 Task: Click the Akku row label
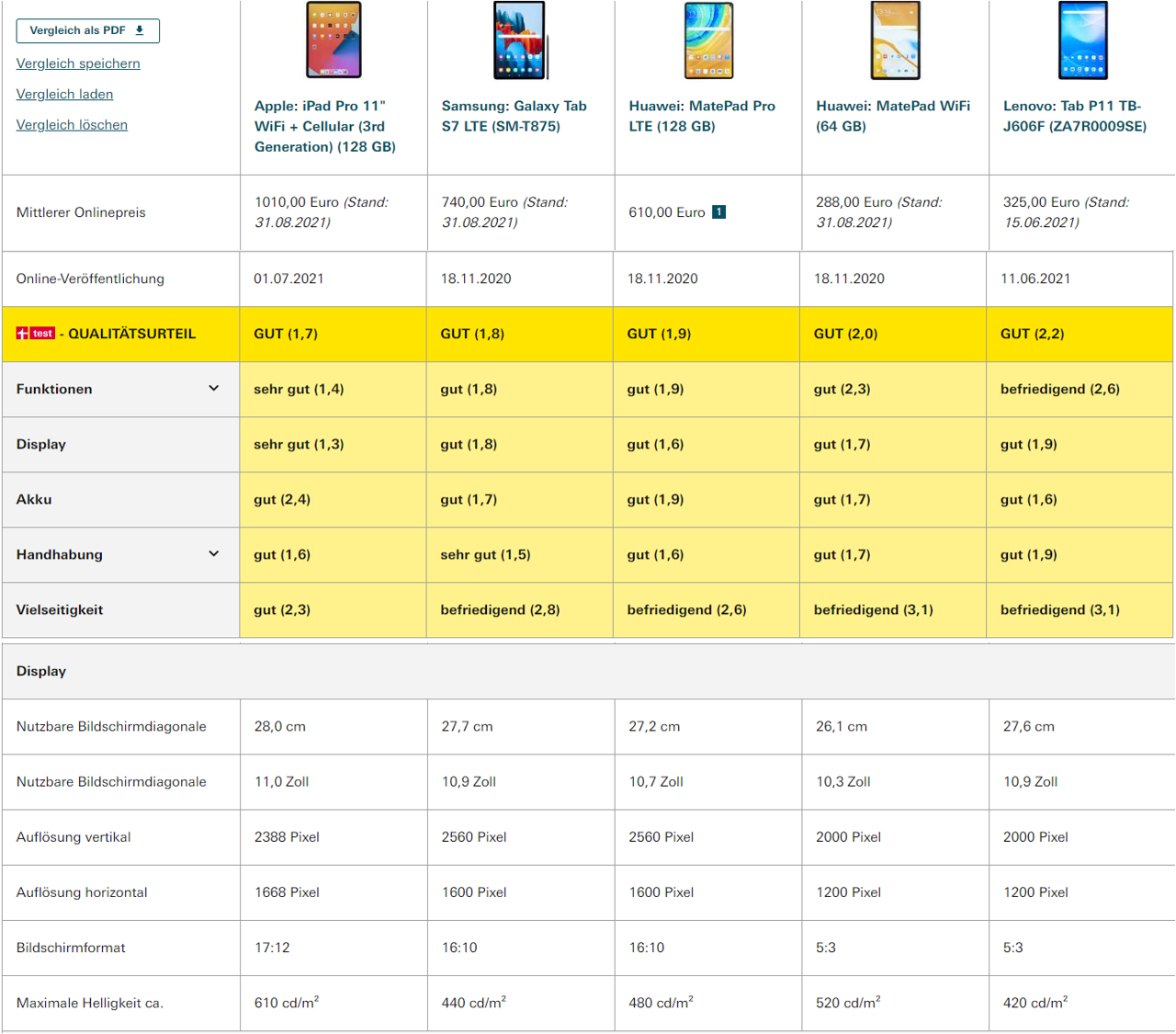(34, 499)
